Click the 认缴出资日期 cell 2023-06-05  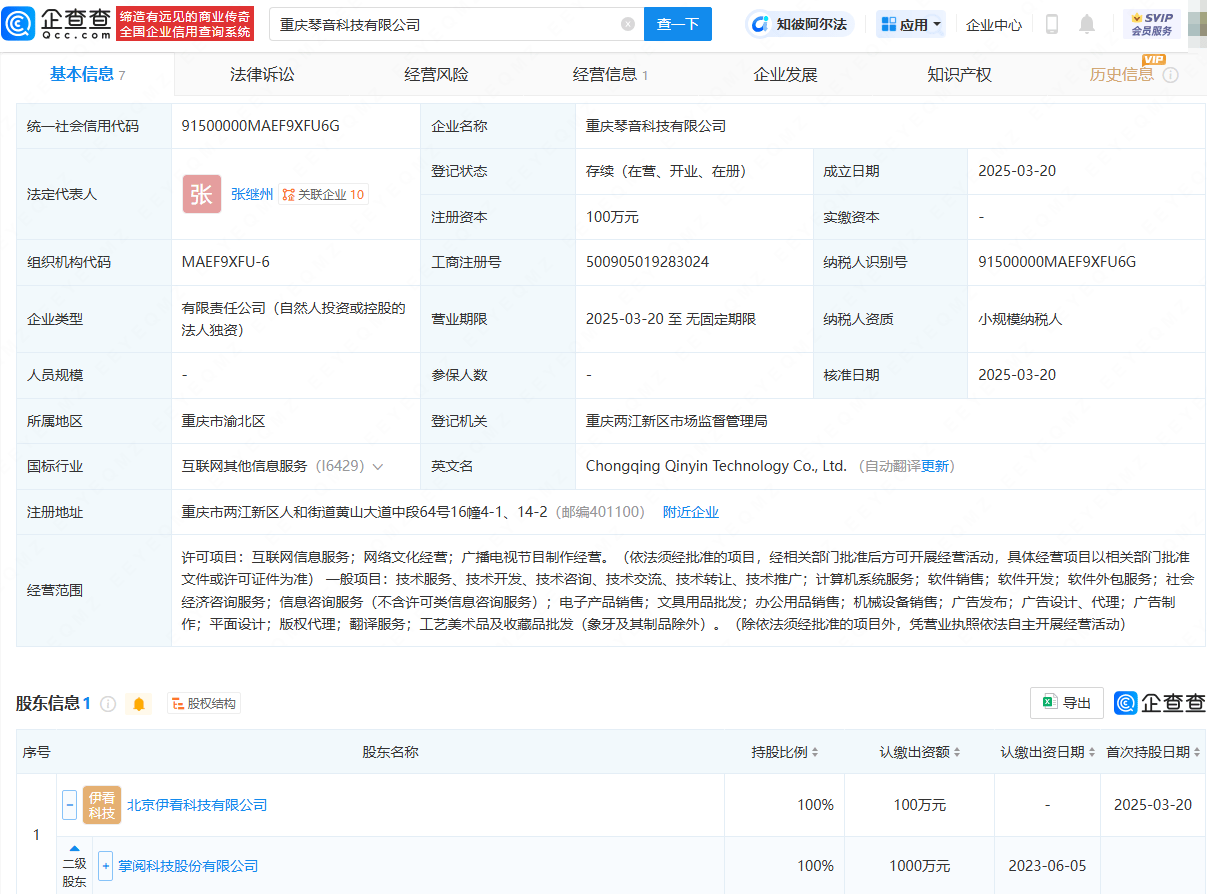[1047, 866]
